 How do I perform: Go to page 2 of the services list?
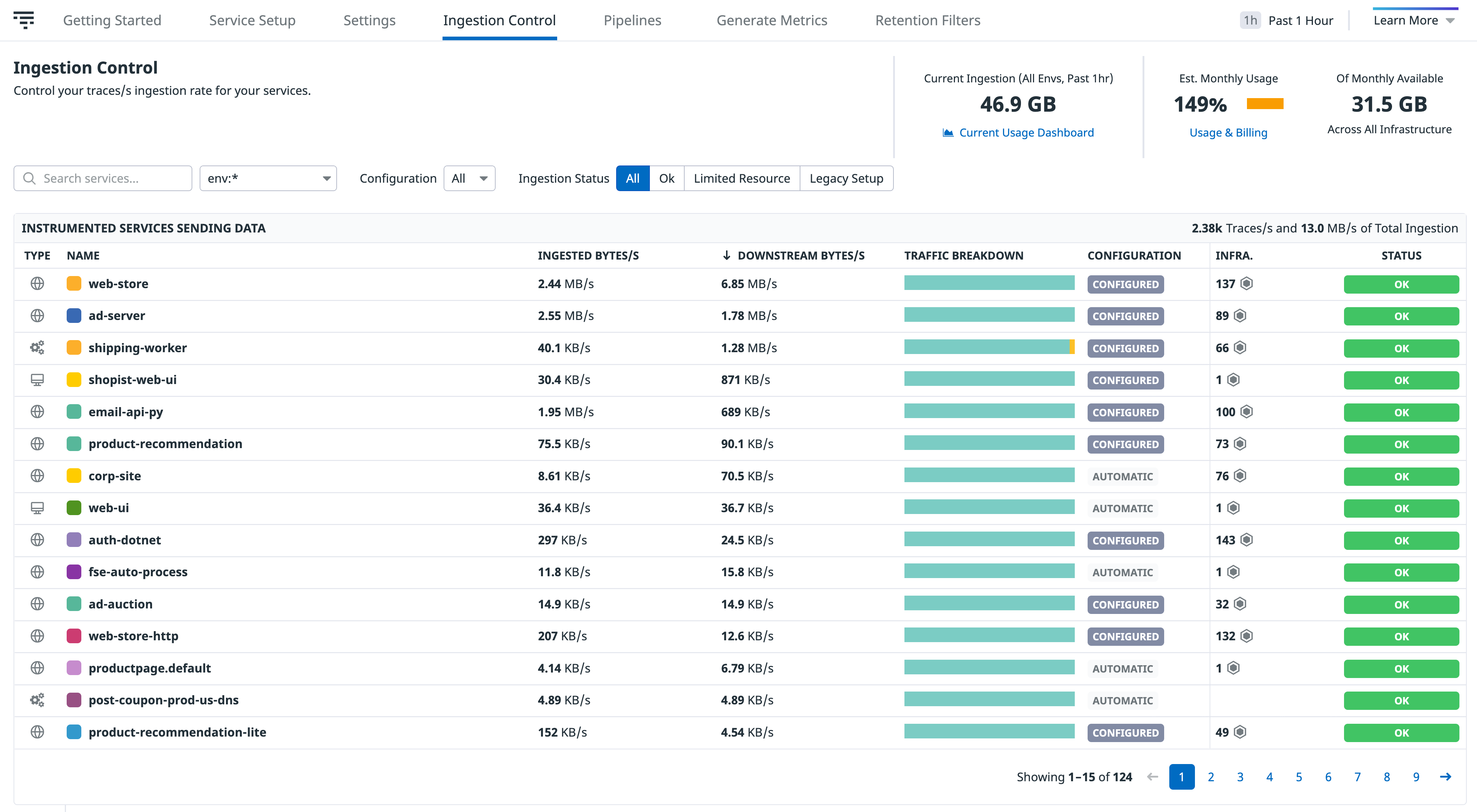coord(1211,776)
